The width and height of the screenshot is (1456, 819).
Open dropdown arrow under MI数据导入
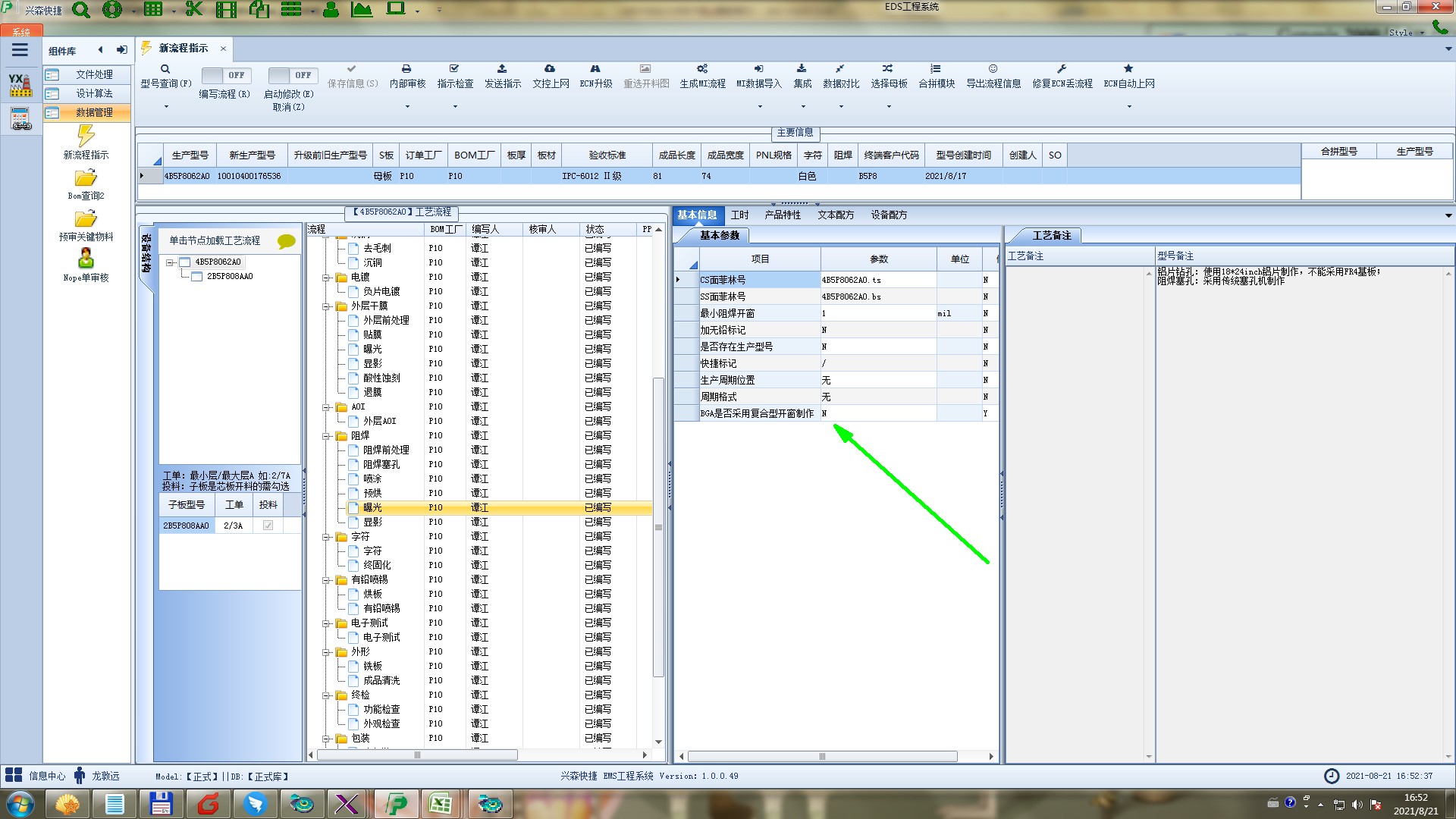point(760,107)
